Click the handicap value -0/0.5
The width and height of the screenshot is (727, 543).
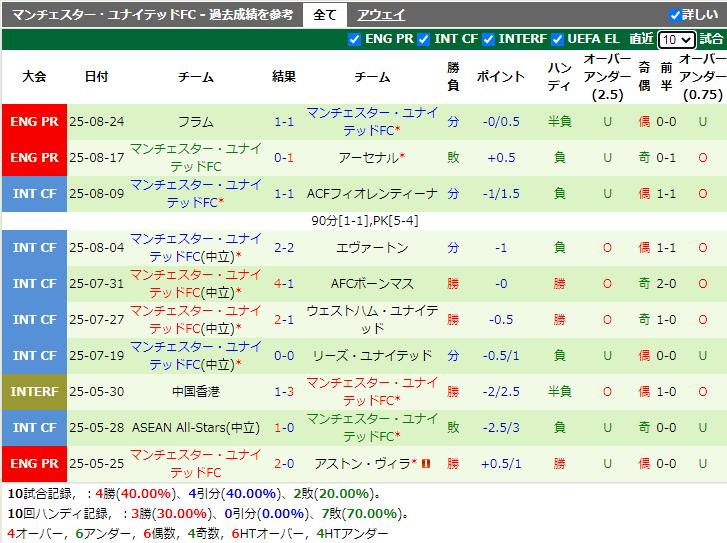(501, 122)
